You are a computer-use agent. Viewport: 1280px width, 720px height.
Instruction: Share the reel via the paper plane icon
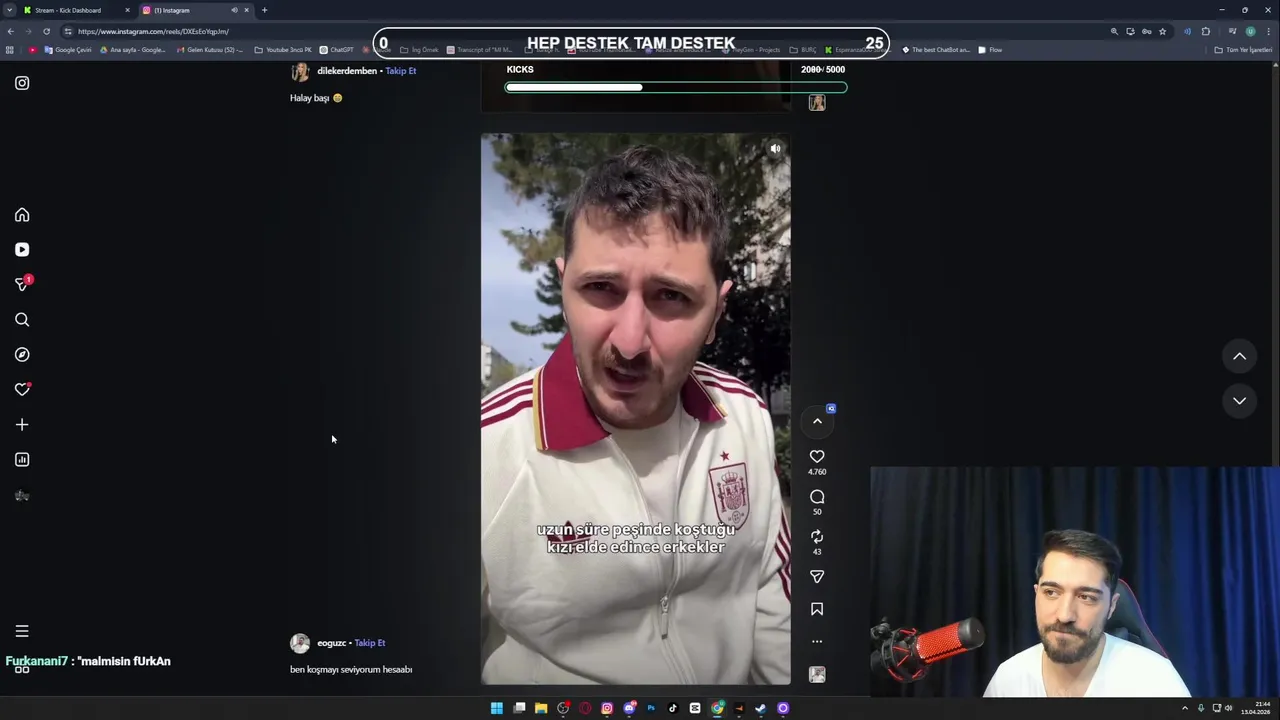pos(817,577)
